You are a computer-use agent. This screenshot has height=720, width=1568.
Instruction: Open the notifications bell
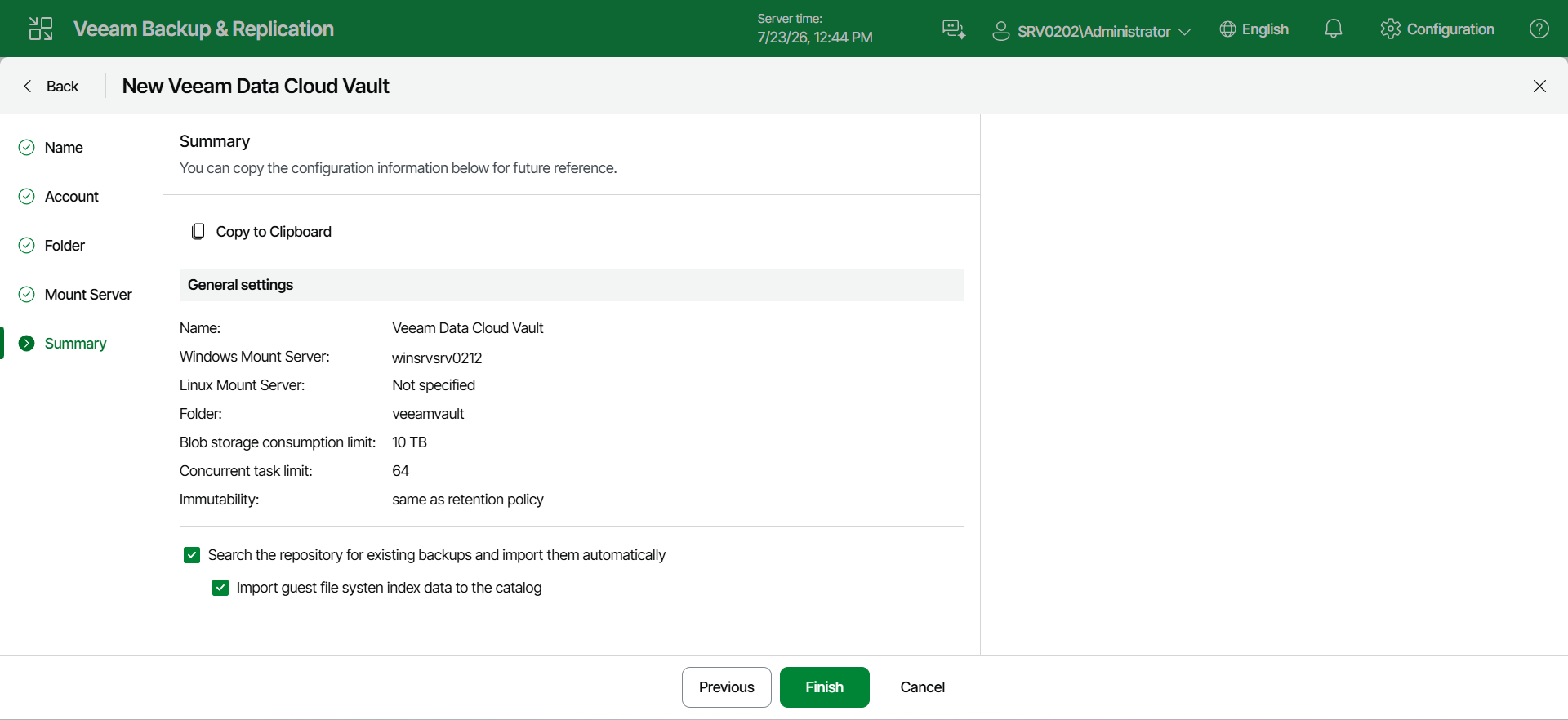coord(1334,29)
